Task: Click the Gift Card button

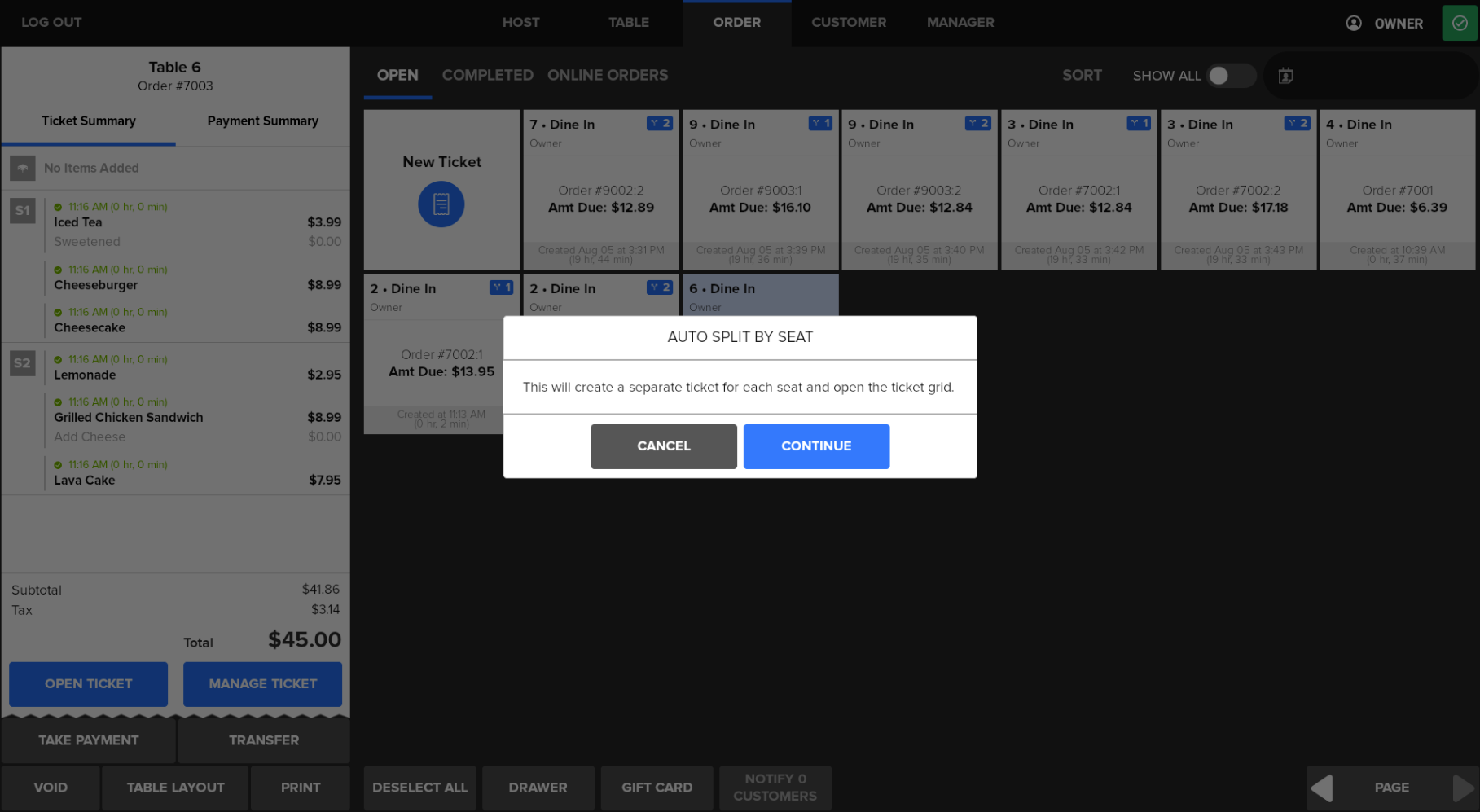Action: tap(657, 788)
